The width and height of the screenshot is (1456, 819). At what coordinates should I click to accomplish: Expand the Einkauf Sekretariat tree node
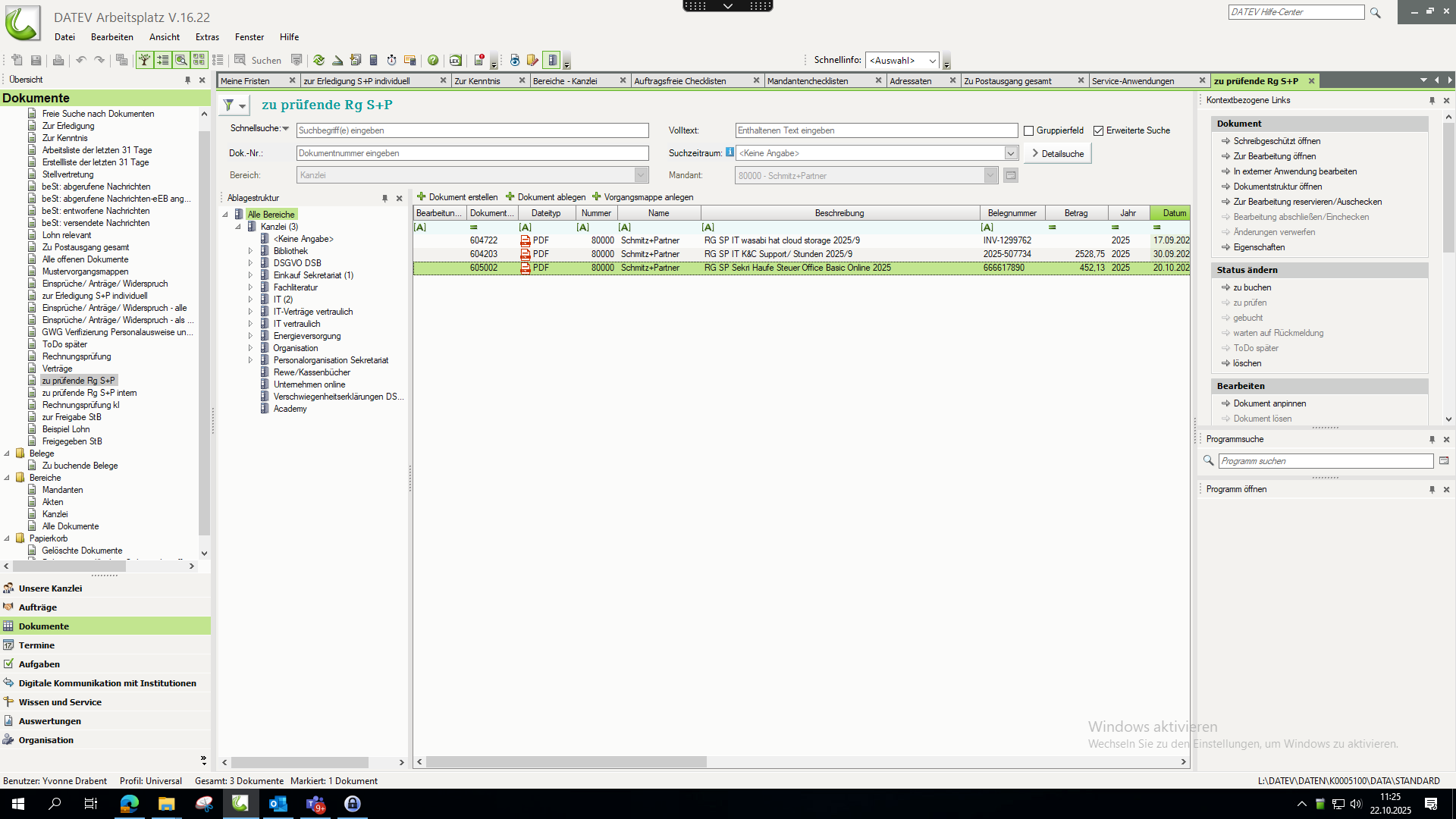tap(250, 275)
